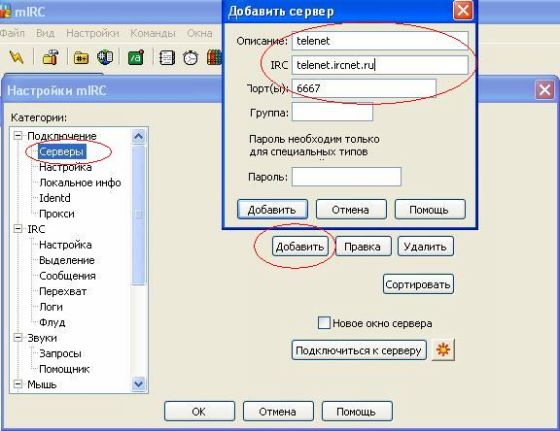Open the green /a aliases editor icon
Screen dimensions: 560x431
[136, 57]
